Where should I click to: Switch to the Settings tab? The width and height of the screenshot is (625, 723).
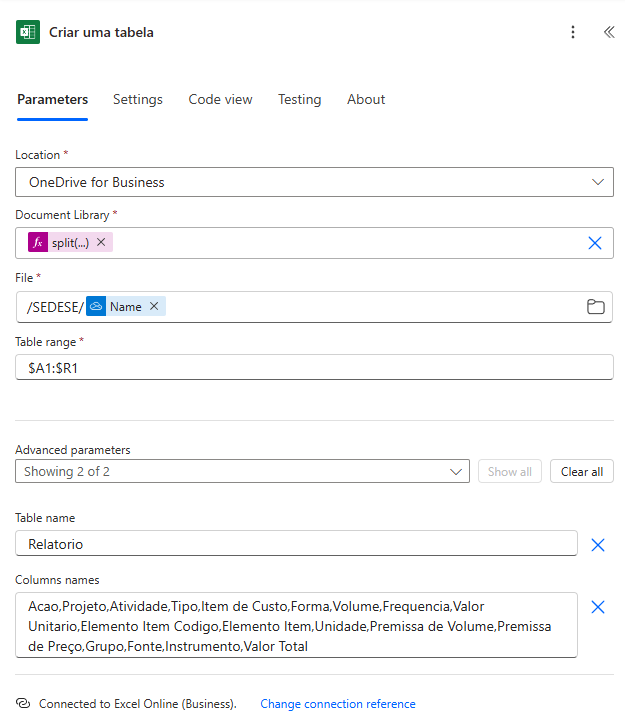point(137,100)
